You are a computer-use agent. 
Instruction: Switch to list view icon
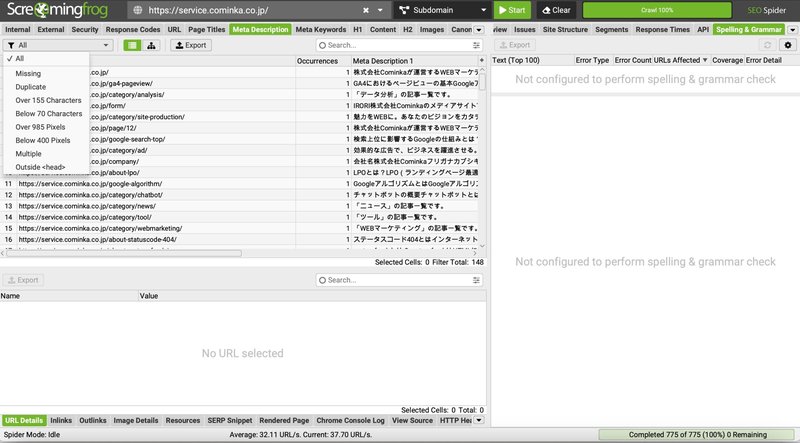click(132, 45)
